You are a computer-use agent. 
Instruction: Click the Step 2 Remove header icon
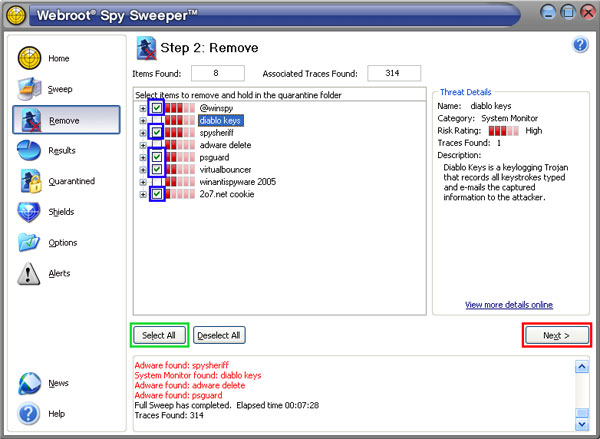(x=146, y=48)
